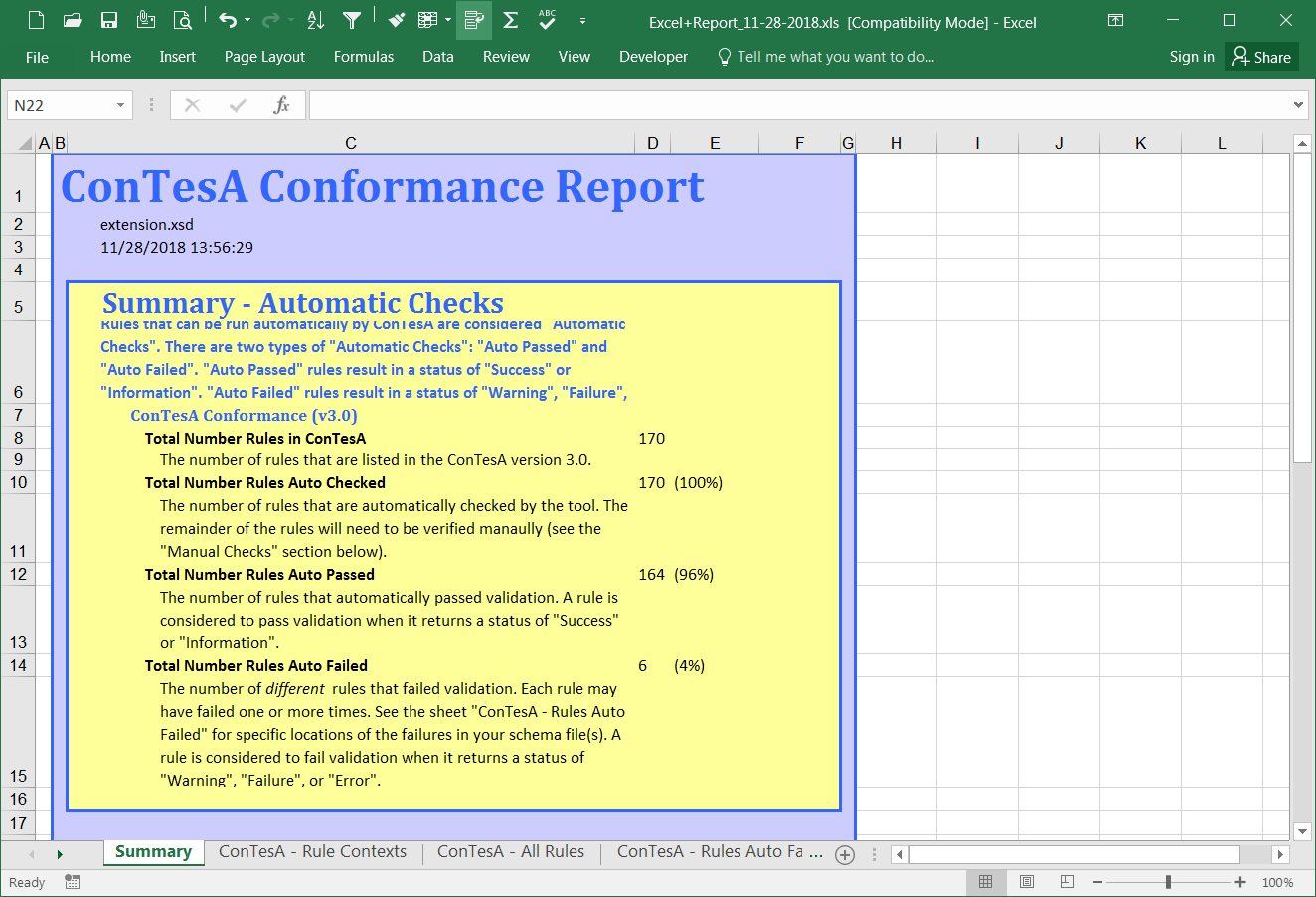Select the Page Layout tab
Viewport: 1316px width, 897px height.
(x=264, y=57)
